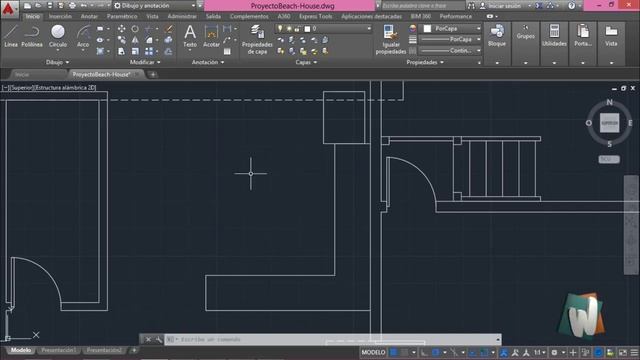
Task: Expand the Propiedades panel
Action: pos(425,62)
